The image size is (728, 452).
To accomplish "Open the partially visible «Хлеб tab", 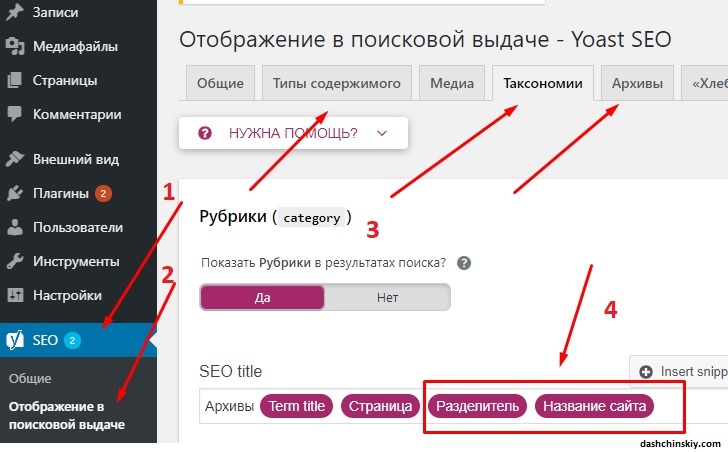I will tap(705, 83).
